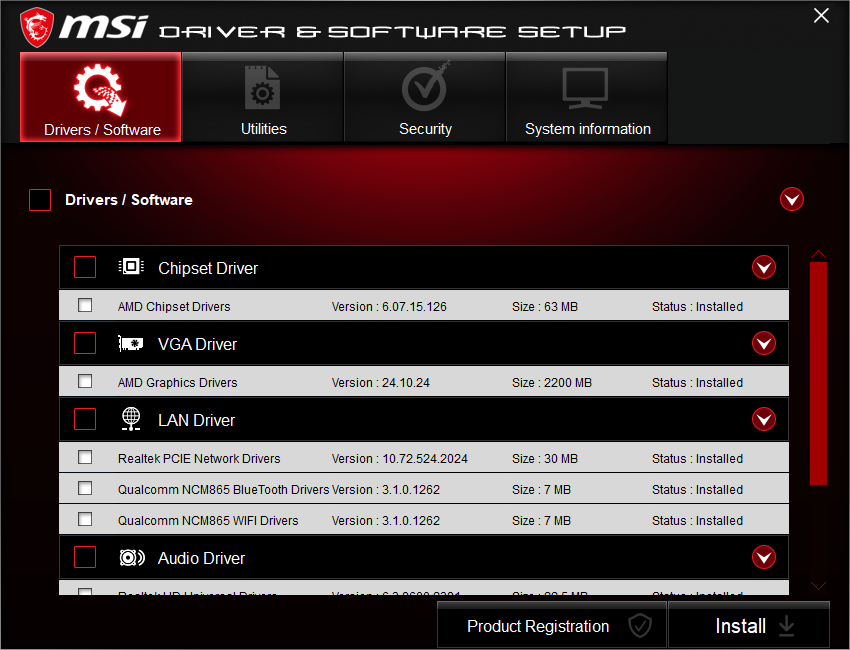Click the scroll down arrow below the scrollbar
The height and width of the screenshot is (650, 850).
point(818,585)
